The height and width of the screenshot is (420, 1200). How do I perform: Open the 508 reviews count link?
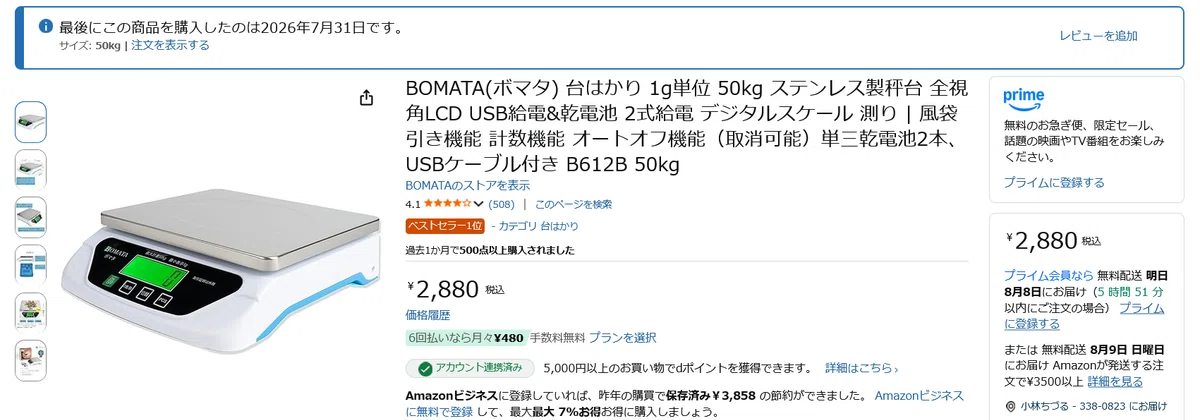(501, 204)
